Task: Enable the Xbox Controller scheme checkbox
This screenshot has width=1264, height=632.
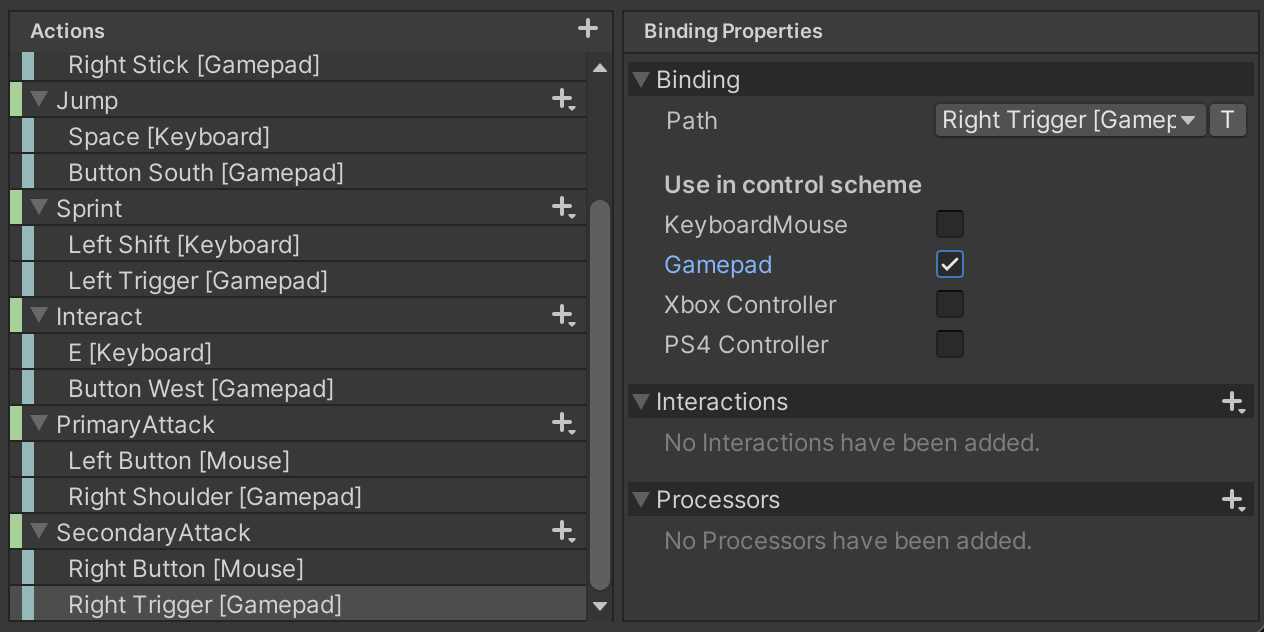Action: 949,304
